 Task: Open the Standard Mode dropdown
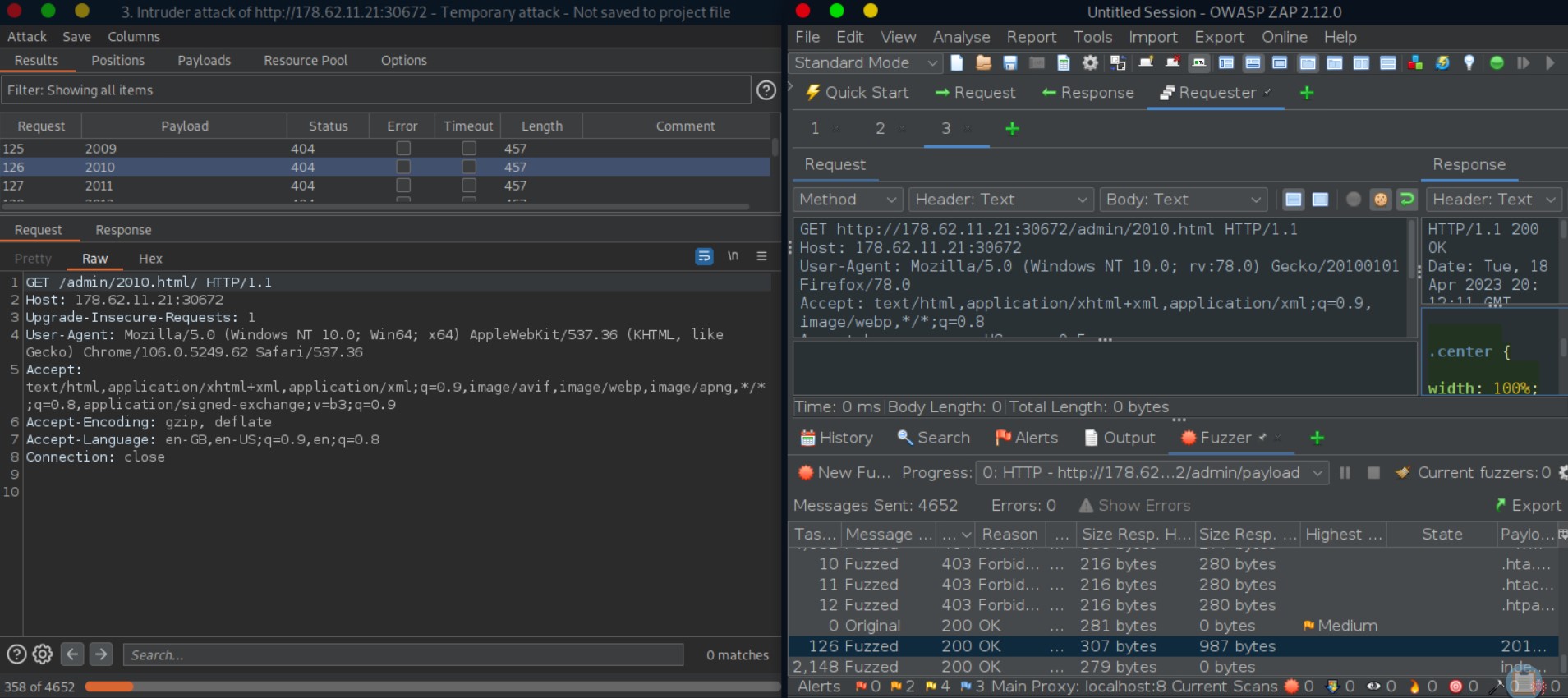pyautogui.click(x=864, y=63)
